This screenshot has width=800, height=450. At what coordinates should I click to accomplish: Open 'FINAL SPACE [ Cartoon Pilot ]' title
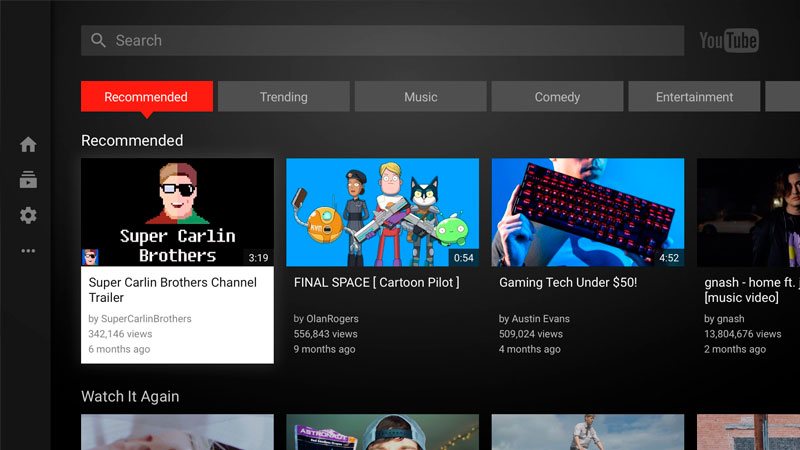377,282
